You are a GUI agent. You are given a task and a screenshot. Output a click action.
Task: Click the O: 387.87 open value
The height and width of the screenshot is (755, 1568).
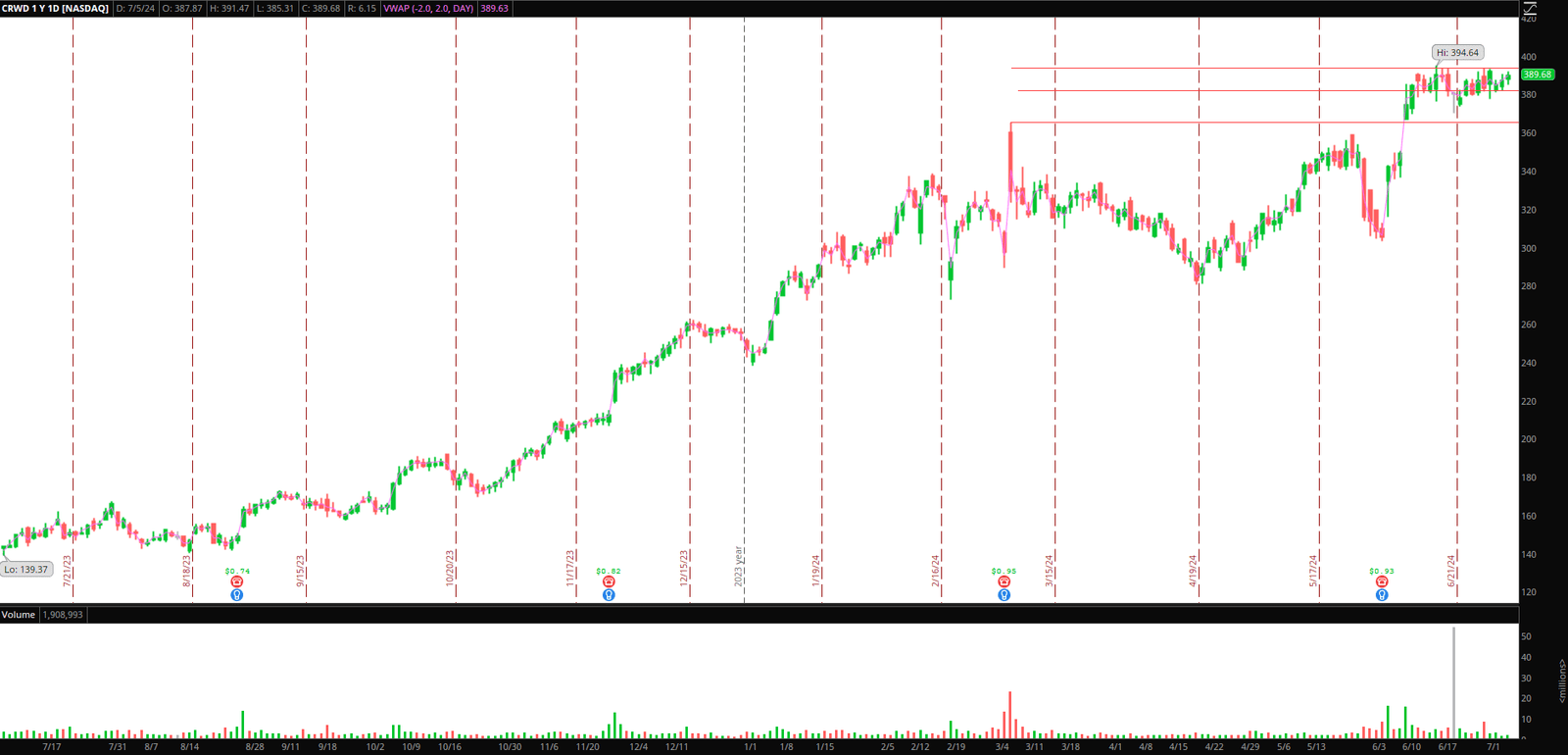click(182, 8)
